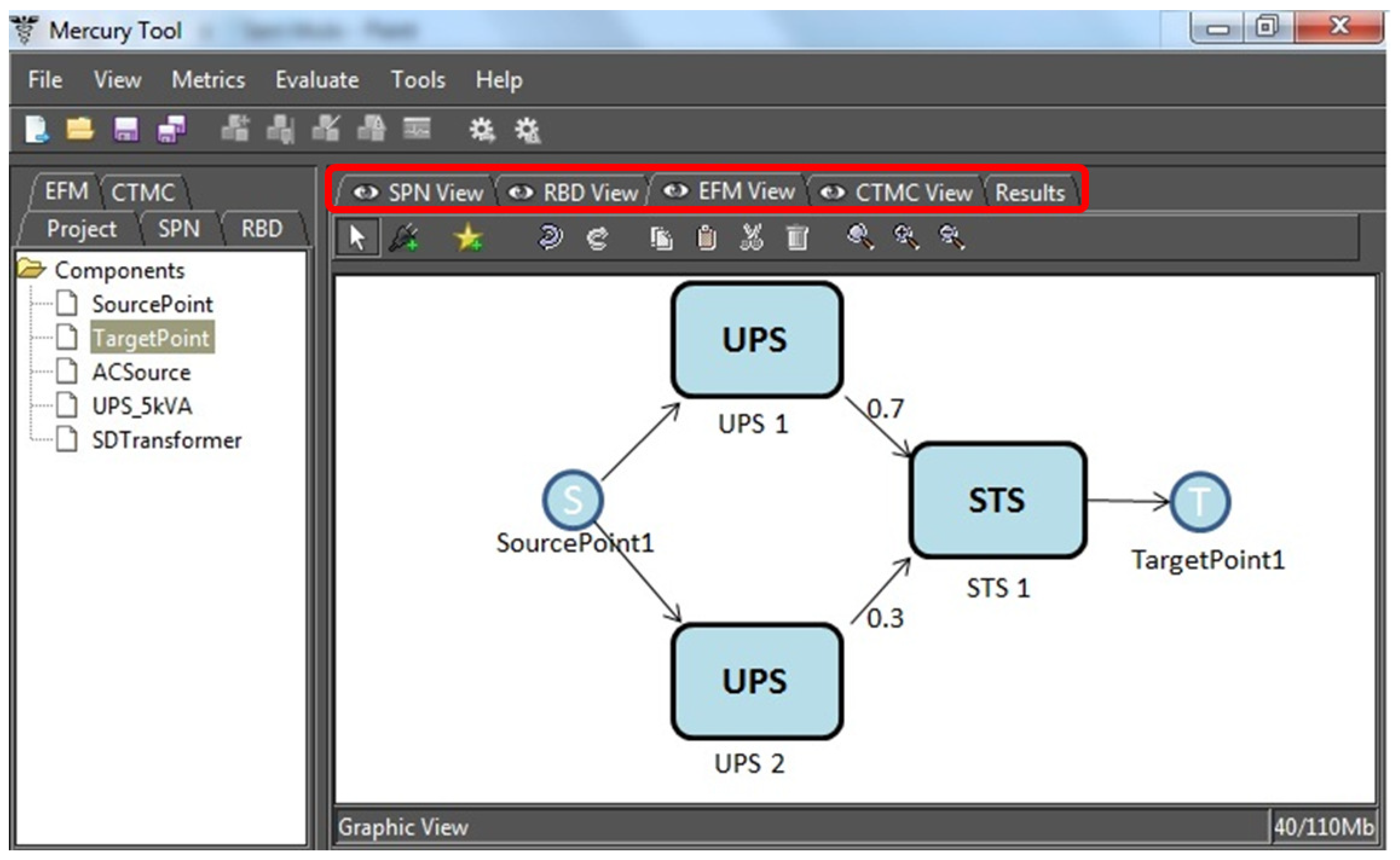
Task: Click the new project file icon
Action: 36,130
